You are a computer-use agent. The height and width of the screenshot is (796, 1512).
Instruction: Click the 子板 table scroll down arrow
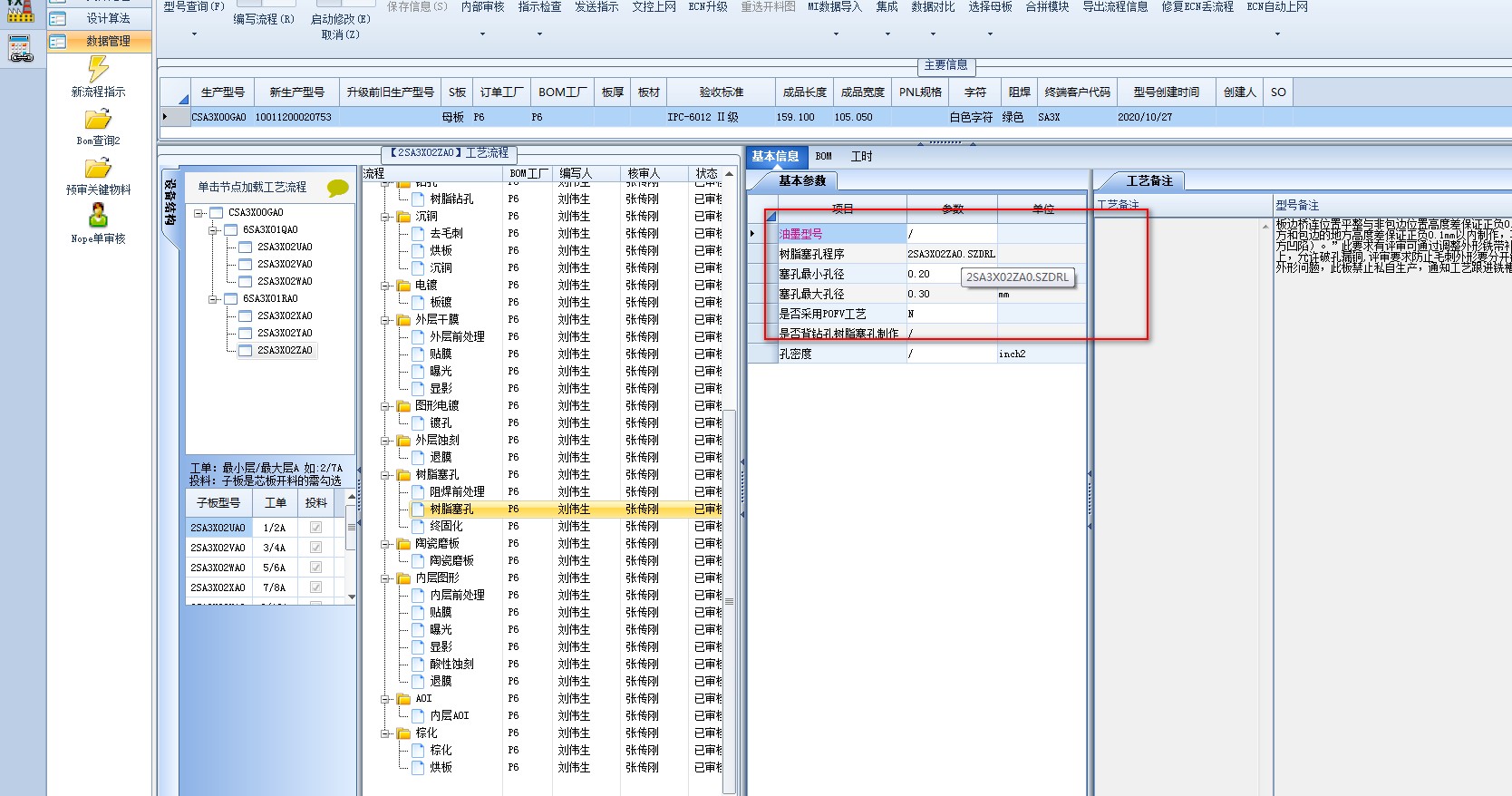pyautogui.click(x=352, y=597)
